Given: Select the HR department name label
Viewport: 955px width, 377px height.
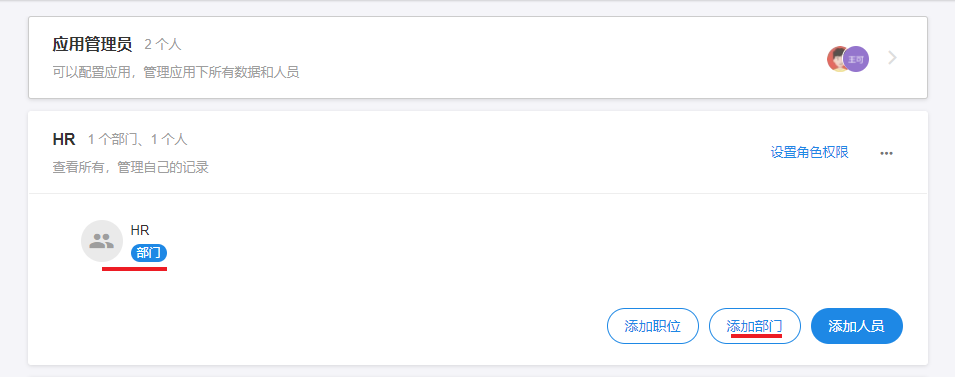Looking at the screenshot, I should (x=140, y=230).
